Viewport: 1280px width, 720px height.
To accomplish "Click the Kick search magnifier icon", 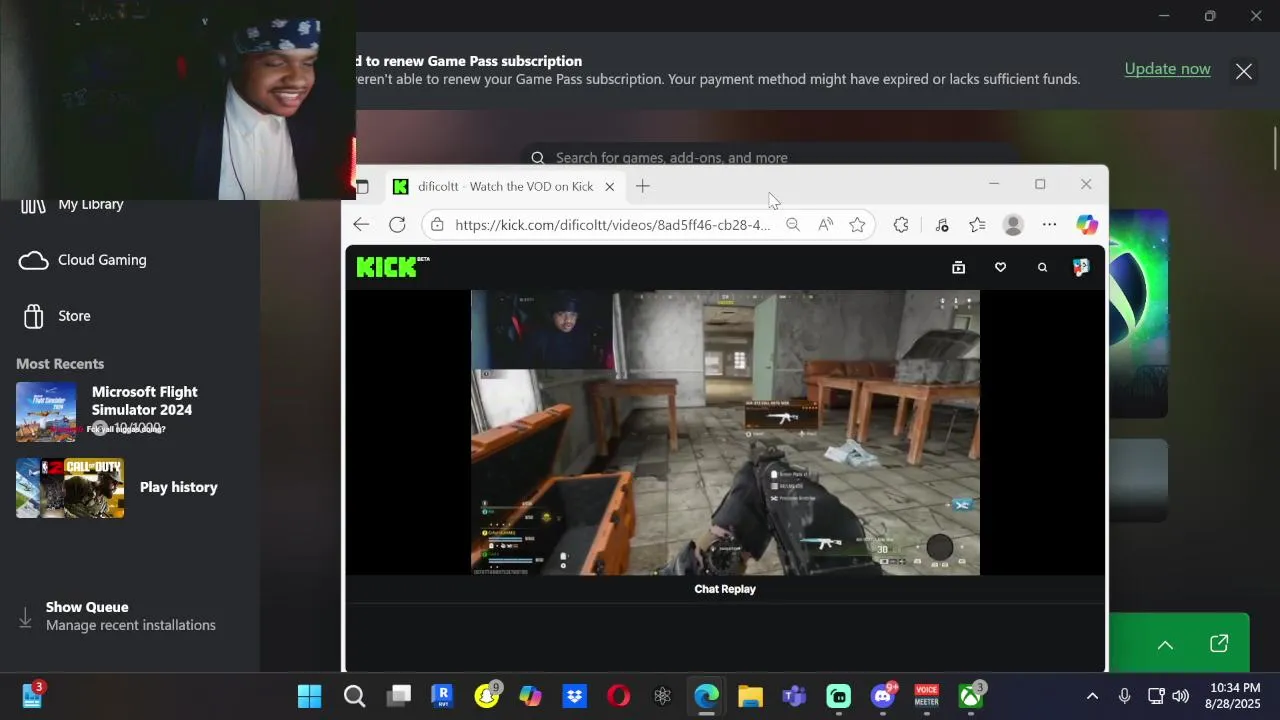I will (x=1042, y=267).
